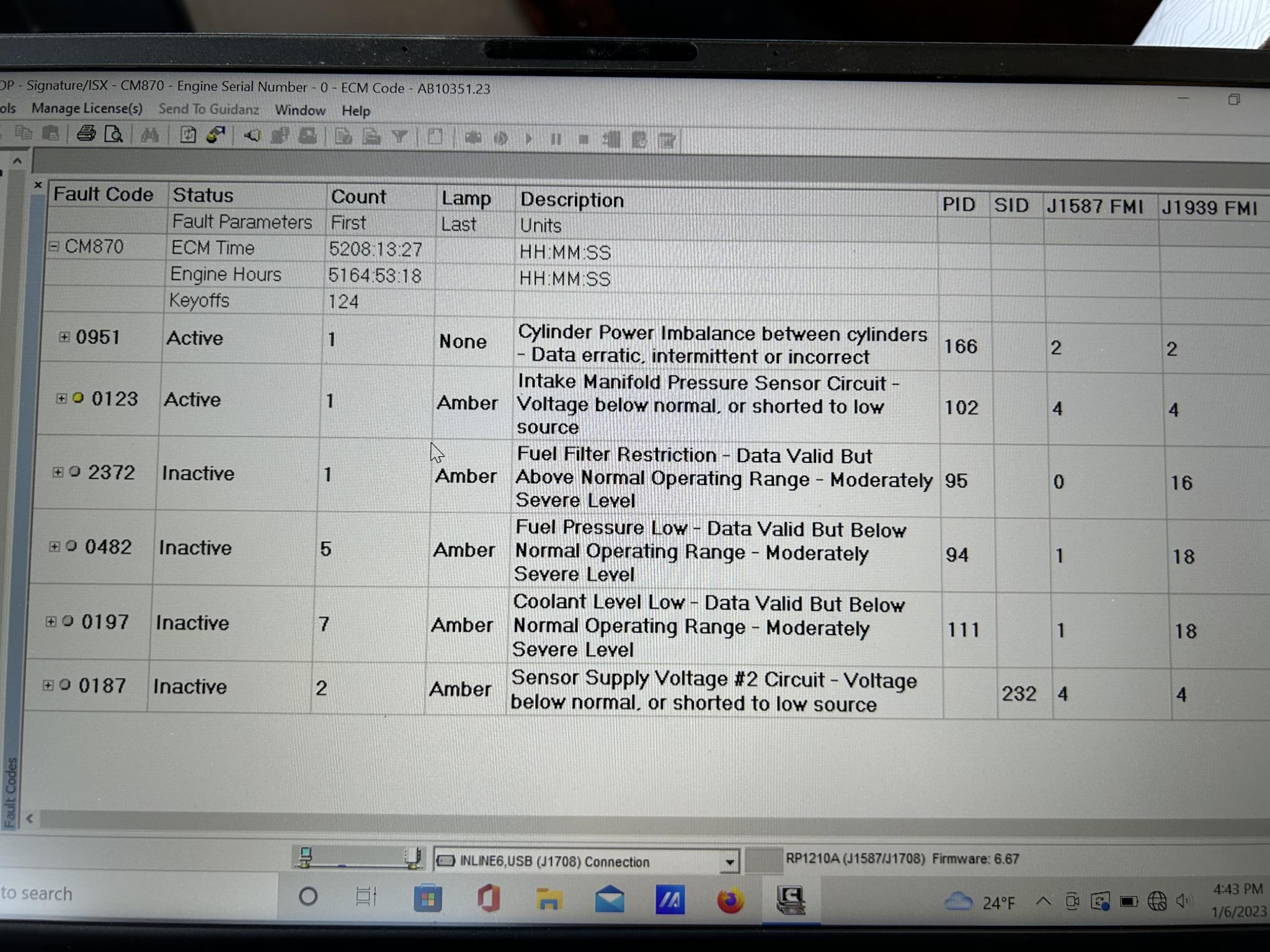Open Manage License(s) menu
Image resolution: width=1270 pixels, height=952 pixels.
[x=87, y=108]
